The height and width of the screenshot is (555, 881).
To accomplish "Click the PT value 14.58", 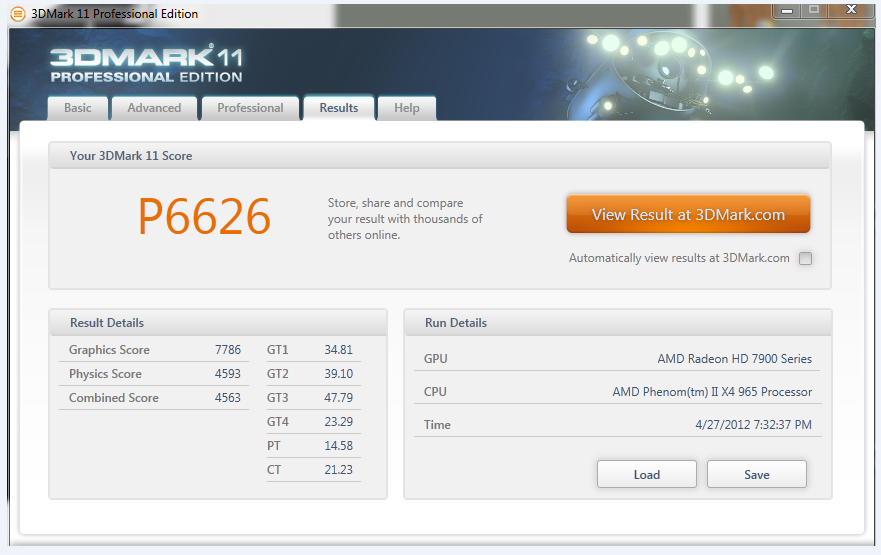I will pos(338,446).
